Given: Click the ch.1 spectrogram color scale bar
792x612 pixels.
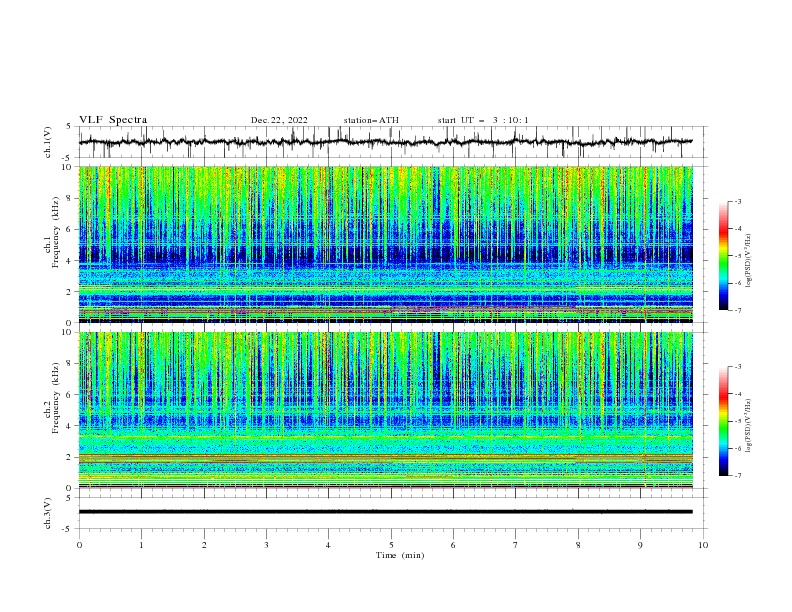Looking at the screenshot, I should (x=723, y=256).
